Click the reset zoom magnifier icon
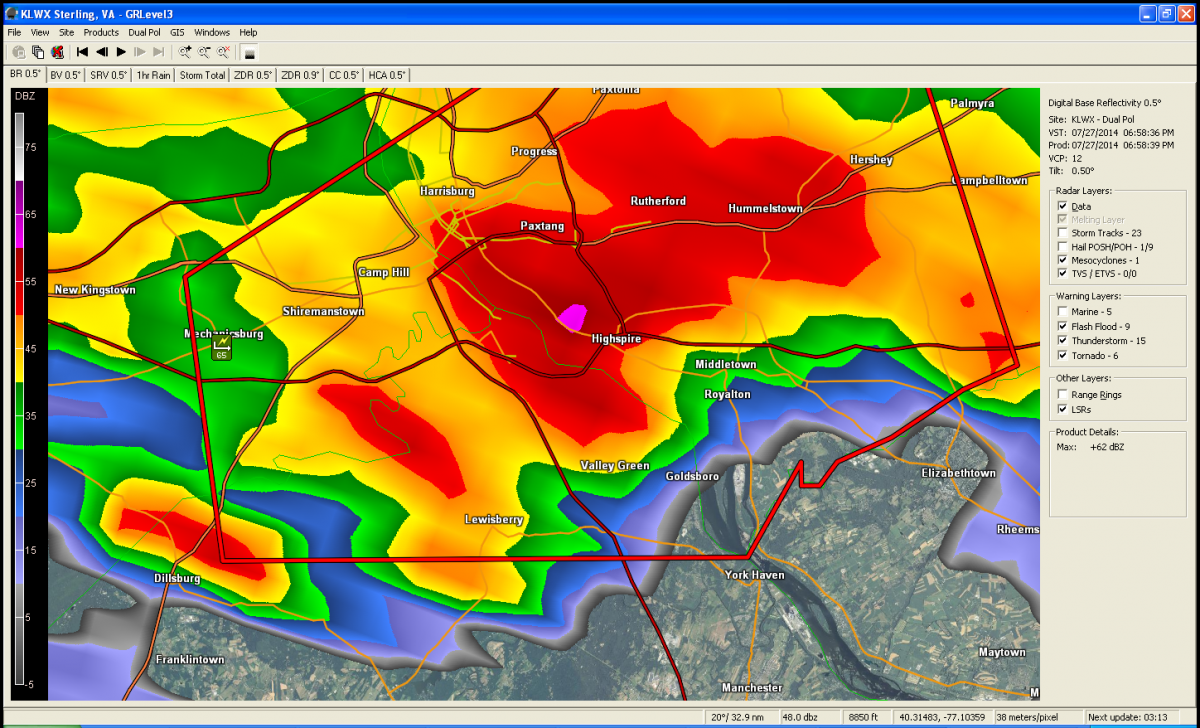The width and height of the screenshot is (1200, 728). point(223,51)
